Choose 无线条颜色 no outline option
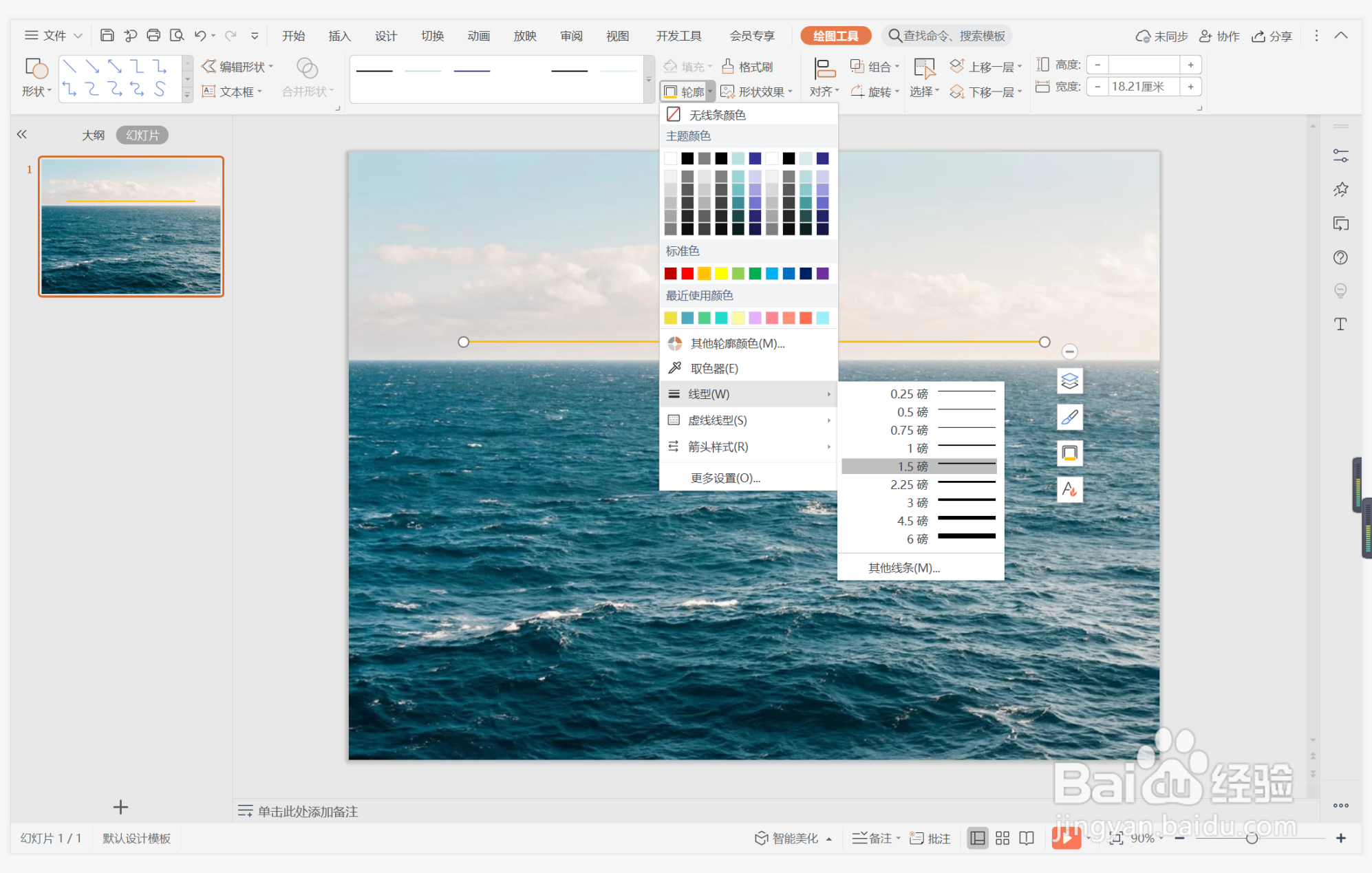The width and height of the screenshot is (1372, 873). (749, 114)
